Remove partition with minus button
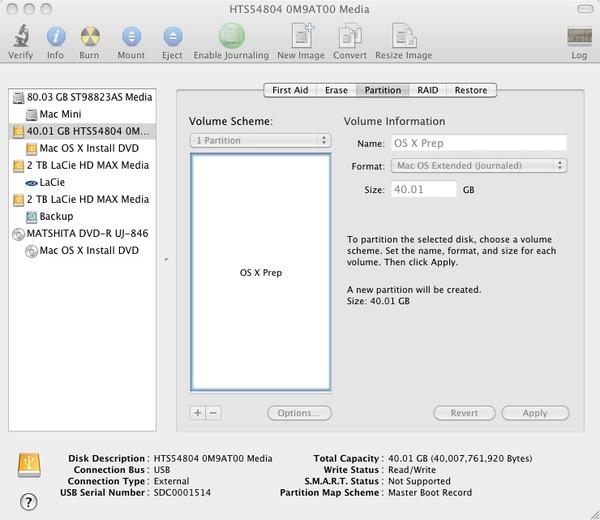 tap(214, 413)
